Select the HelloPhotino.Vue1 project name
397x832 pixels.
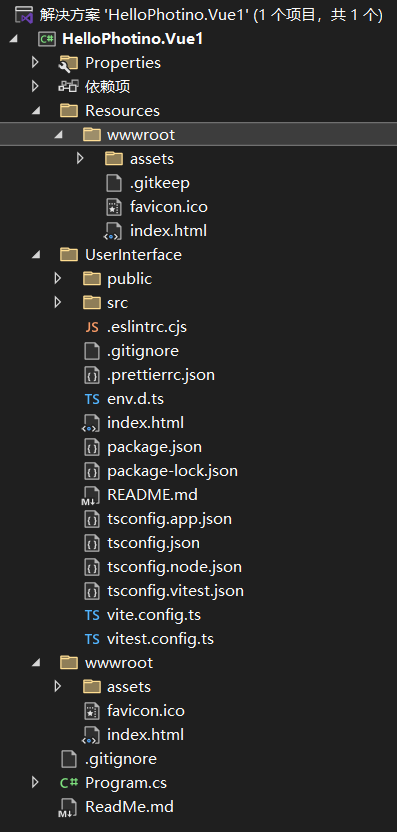133,39
